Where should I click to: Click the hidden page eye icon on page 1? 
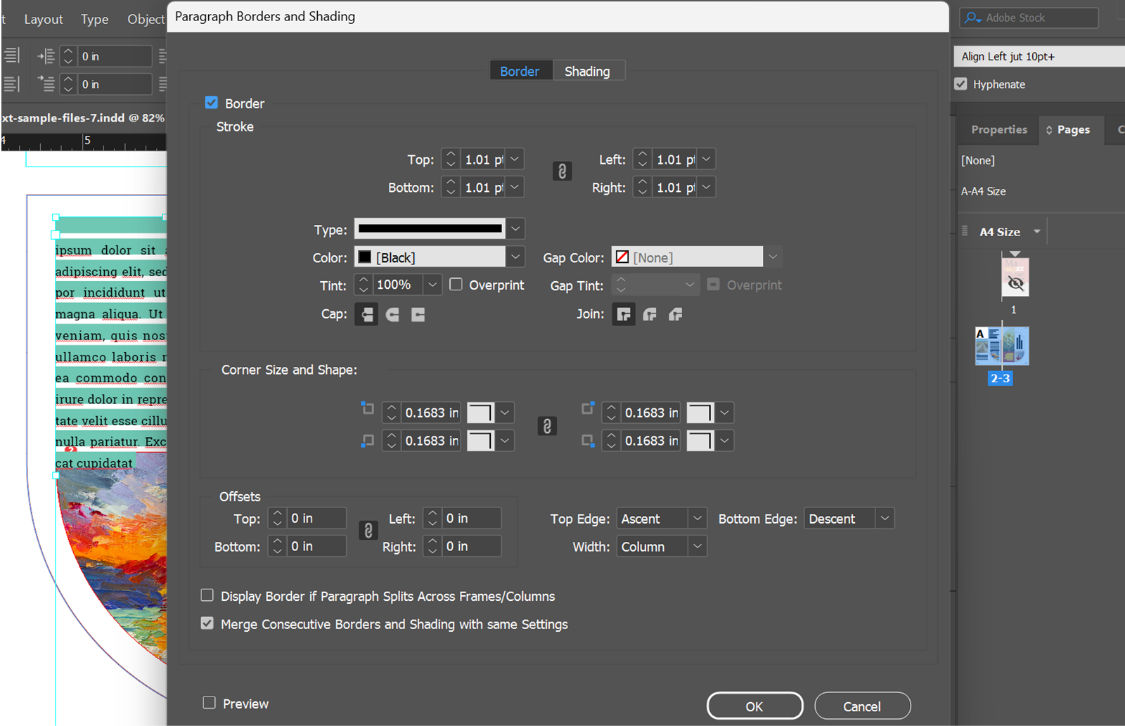(x=1015, y=283)
